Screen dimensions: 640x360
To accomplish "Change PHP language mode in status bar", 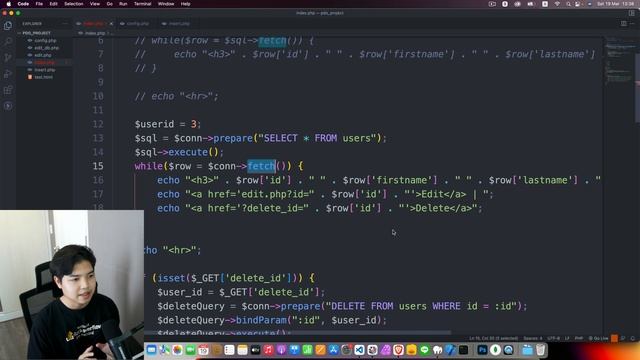I will pyautogui.click(x=579, y=338).
